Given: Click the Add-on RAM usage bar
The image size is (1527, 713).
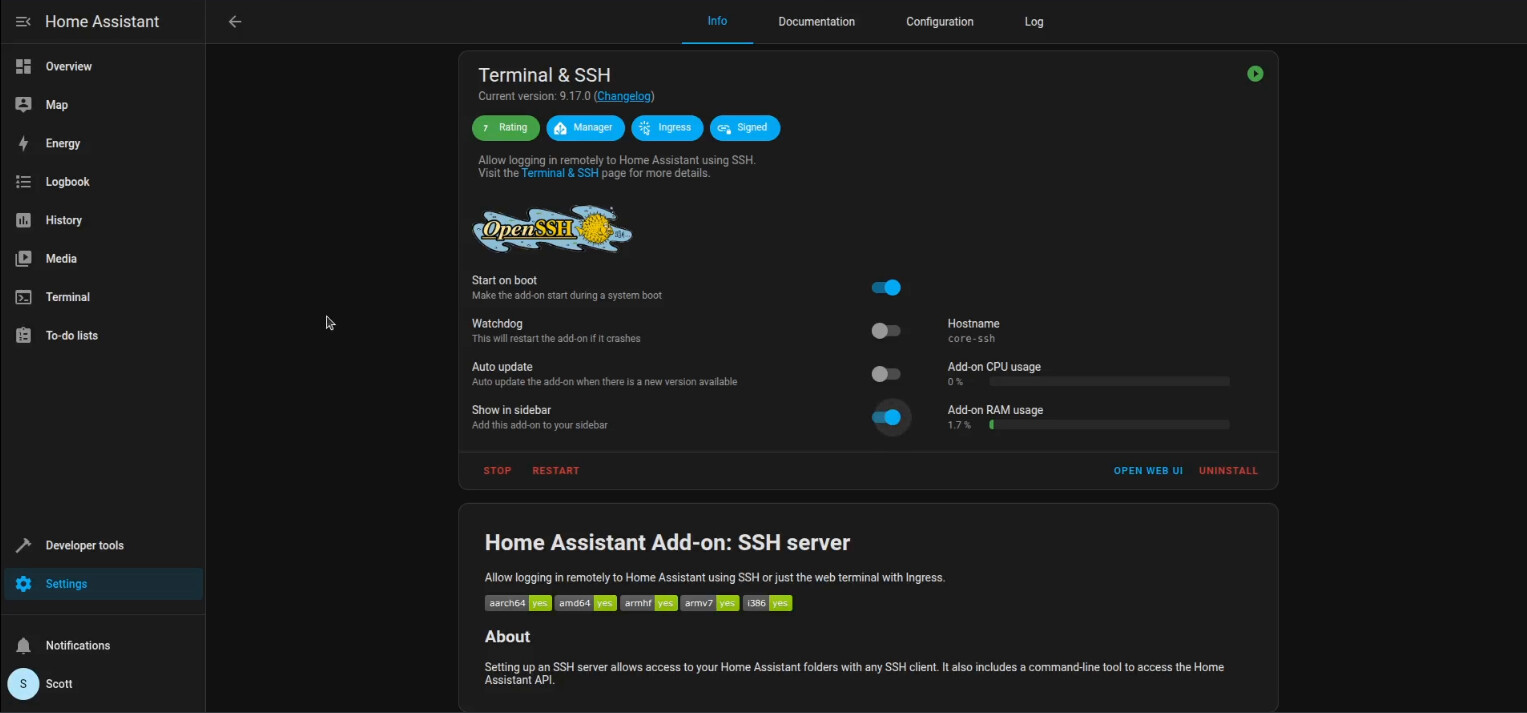Looking at the screenshot, I should click(x=1109, y=425).
